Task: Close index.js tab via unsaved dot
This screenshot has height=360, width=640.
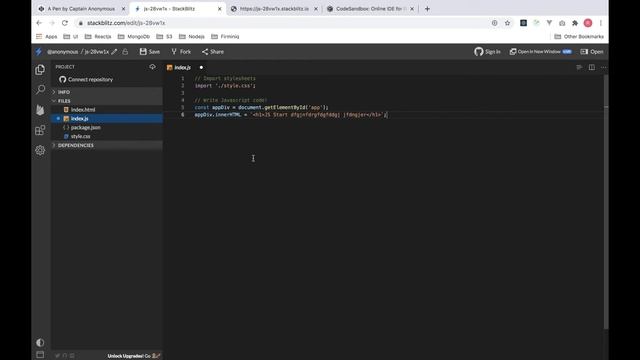Action: click(201, 68)
